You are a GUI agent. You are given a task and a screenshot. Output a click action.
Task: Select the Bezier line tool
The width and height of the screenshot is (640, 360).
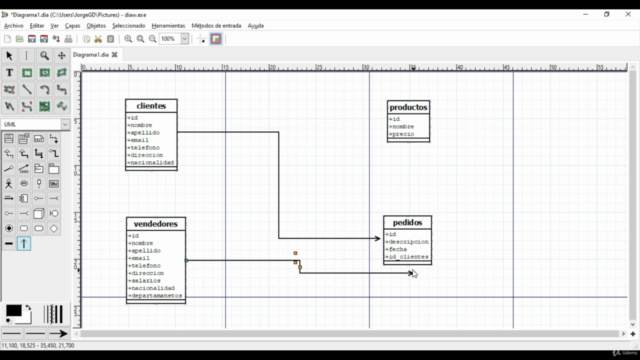pyautogui.click(x=27, y=107)
